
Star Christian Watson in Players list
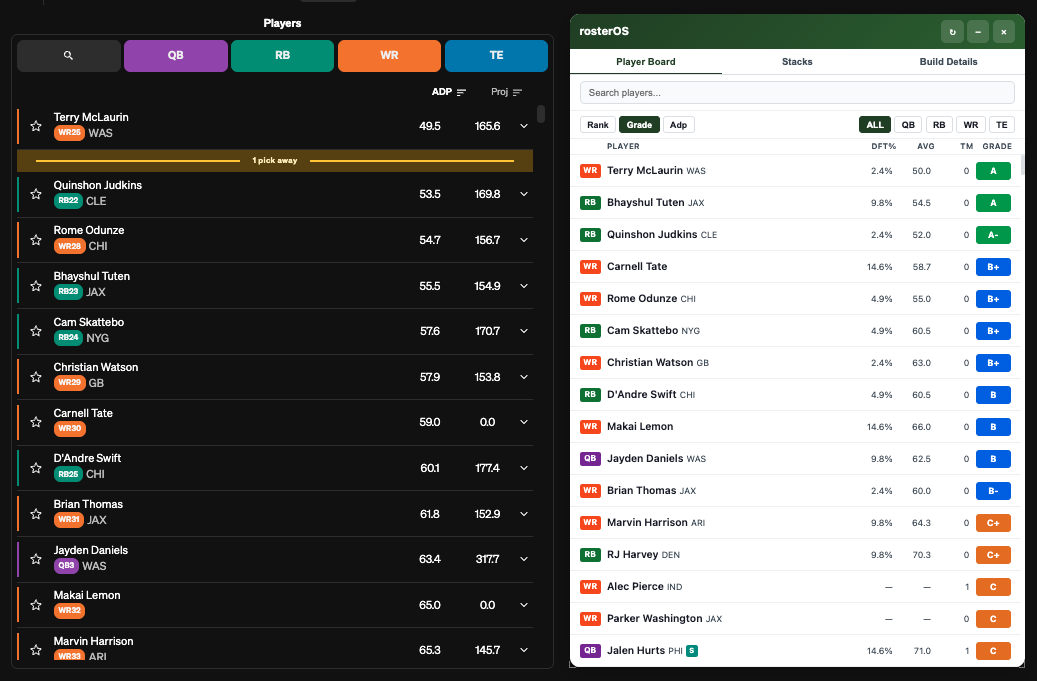point(36,377)
